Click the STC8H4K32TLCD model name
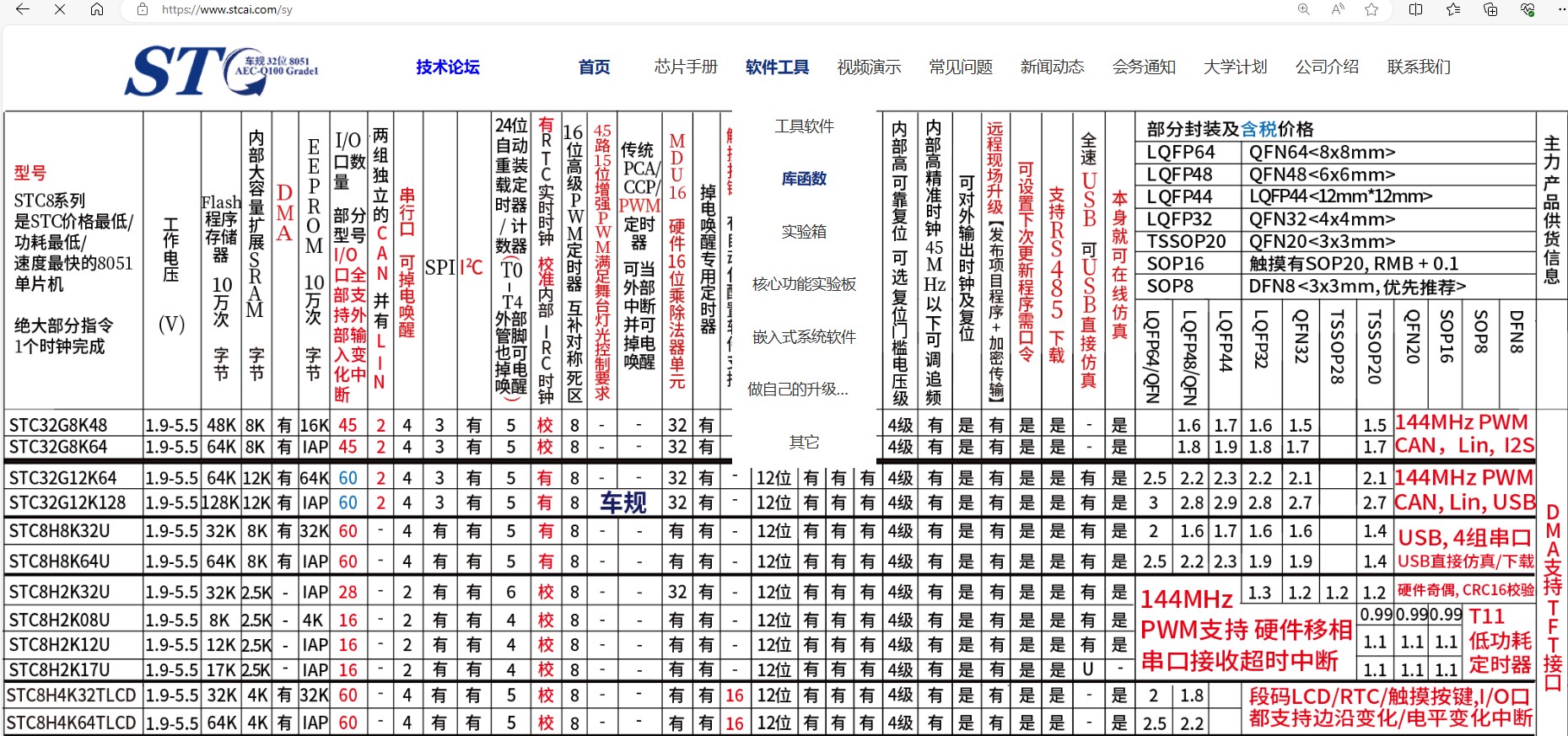Image resolution: width=1568 pixels, height=736 pixels. pyautogui.click(x=72, y=696)
